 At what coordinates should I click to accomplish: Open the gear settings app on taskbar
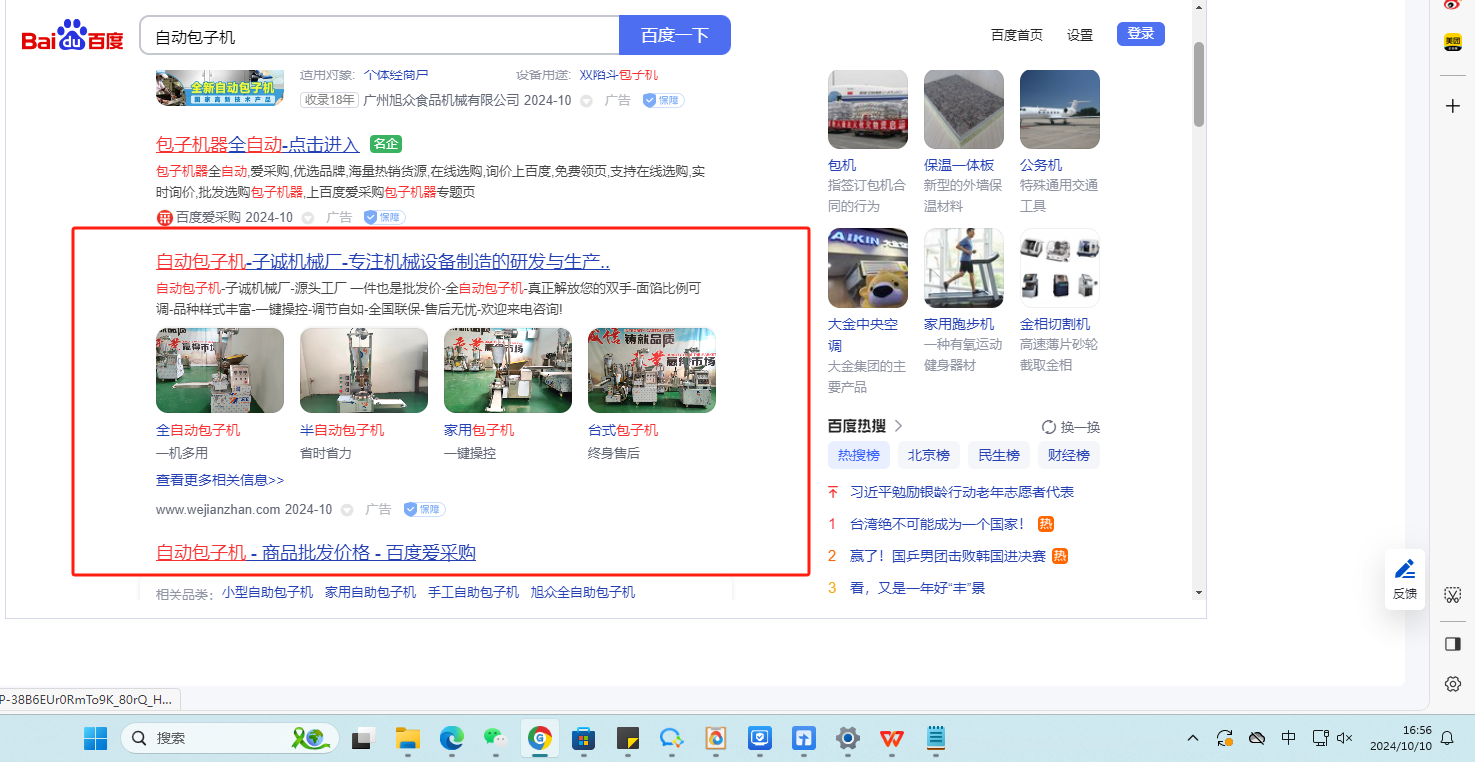(x=848, y=738)
